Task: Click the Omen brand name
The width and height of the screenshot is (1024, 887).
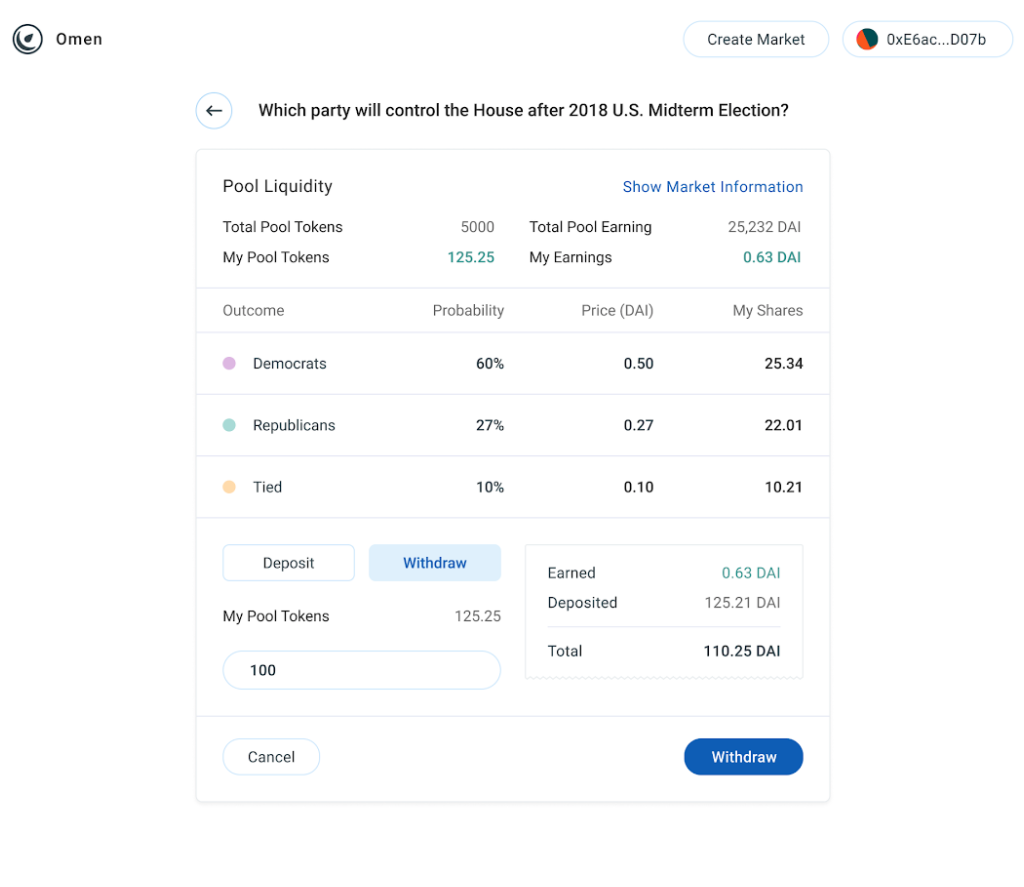Action: (79, 39)
